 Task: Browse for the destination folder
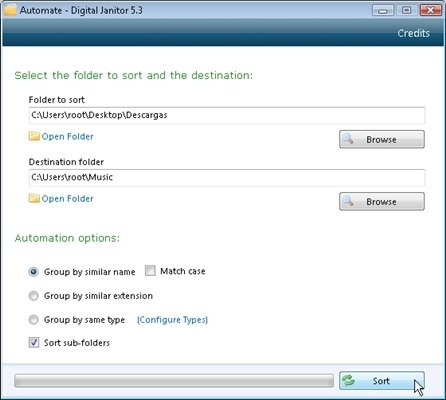click(382, 201)
